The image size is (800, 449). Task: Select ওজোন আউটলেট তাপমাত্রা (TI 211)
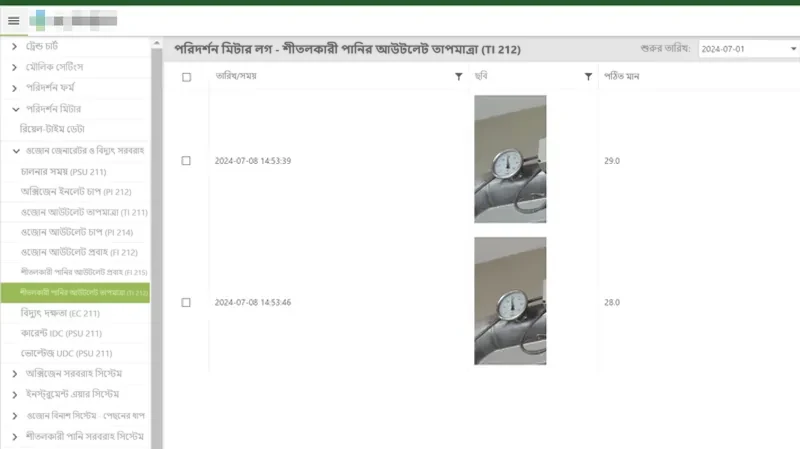[84, 212]
